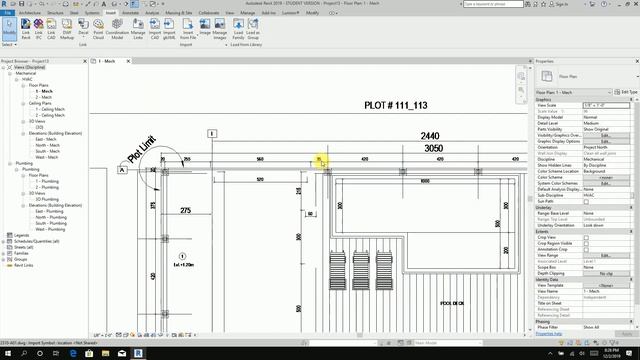The width and height of the screenshot is (640, 360).
Task: Click the Windows Start button
Action: coord(8,353)
